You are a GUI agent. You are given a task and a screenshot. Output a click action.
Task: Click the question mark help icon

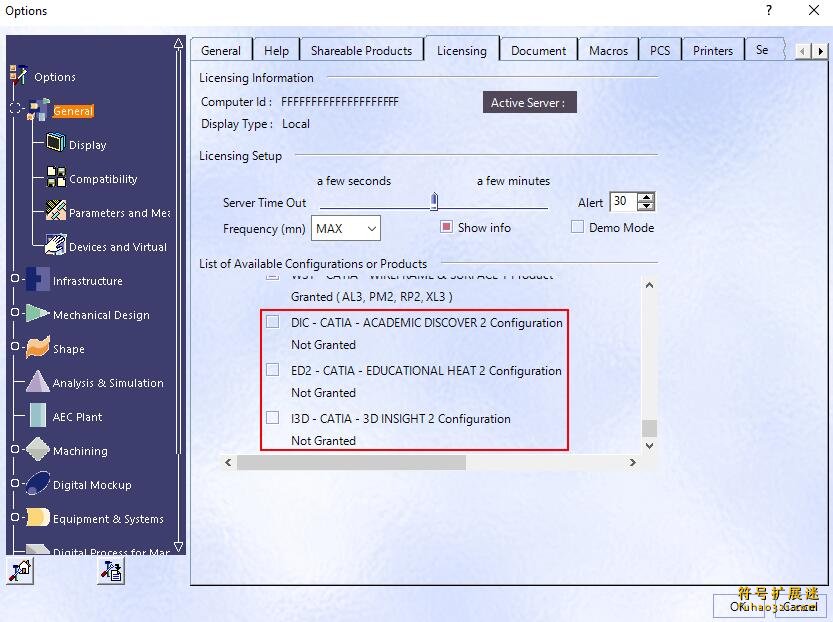[x=769, y=10]
